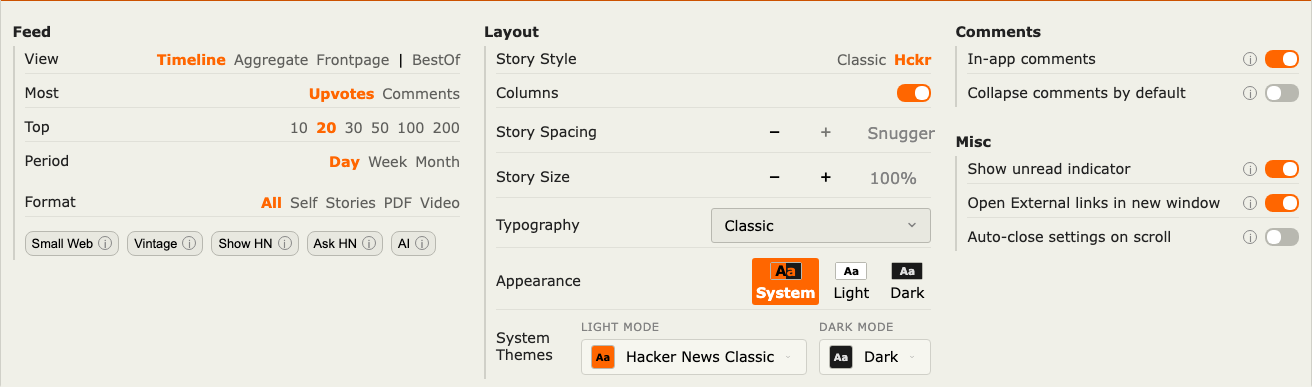Click the orange Hacker News Classic swatch
This screenshot has width=1312, height=387.
(x=603, y=357)
